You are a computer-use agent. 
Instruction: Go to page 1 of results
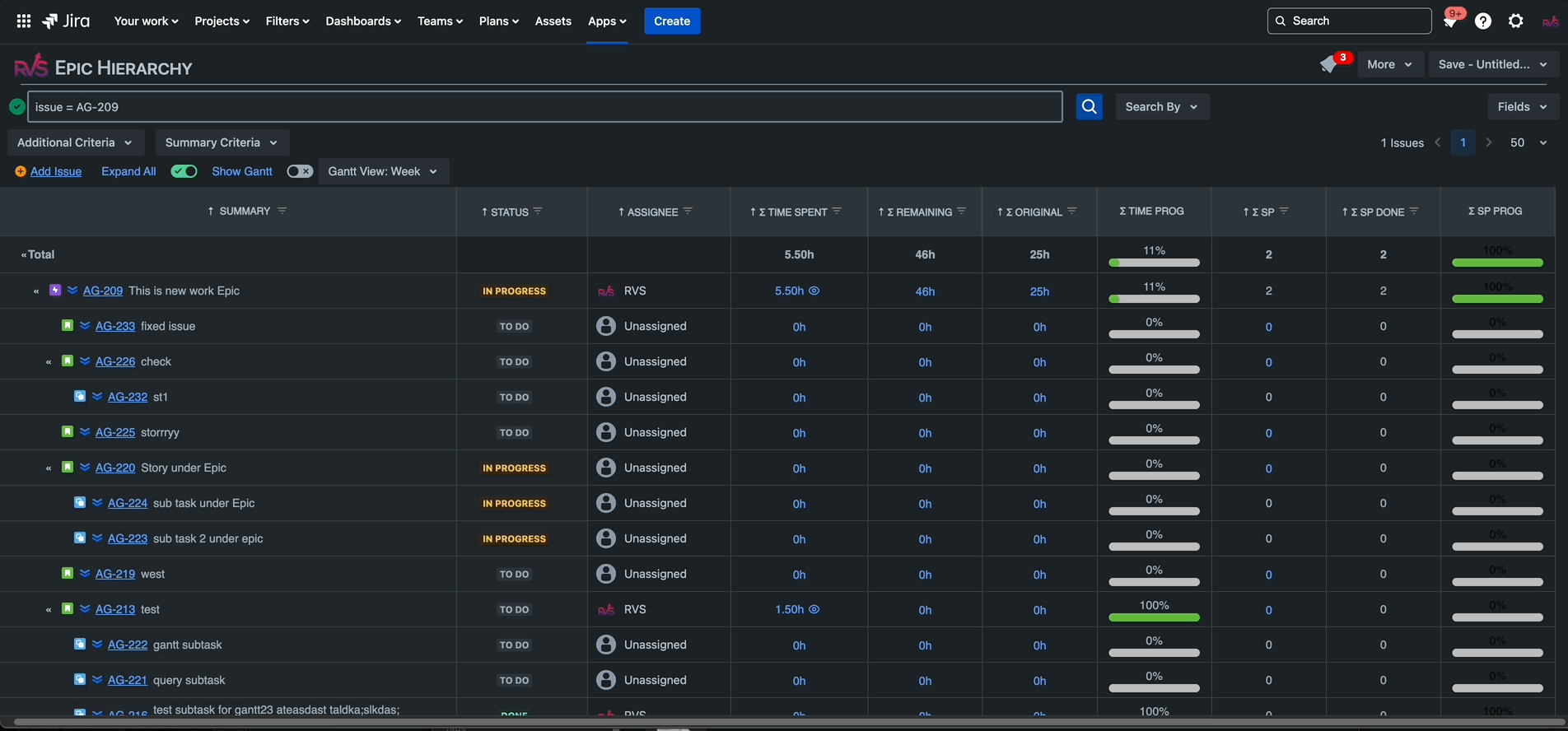[x=1463, y=142]
